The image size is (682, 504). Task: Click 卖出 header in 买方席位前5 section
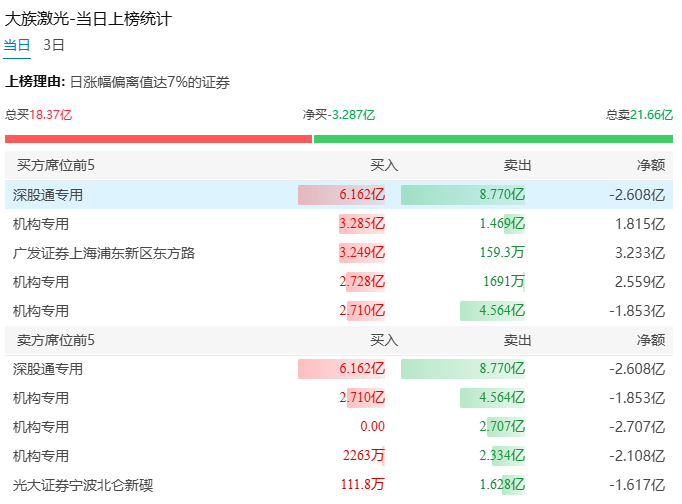point(517,165)
